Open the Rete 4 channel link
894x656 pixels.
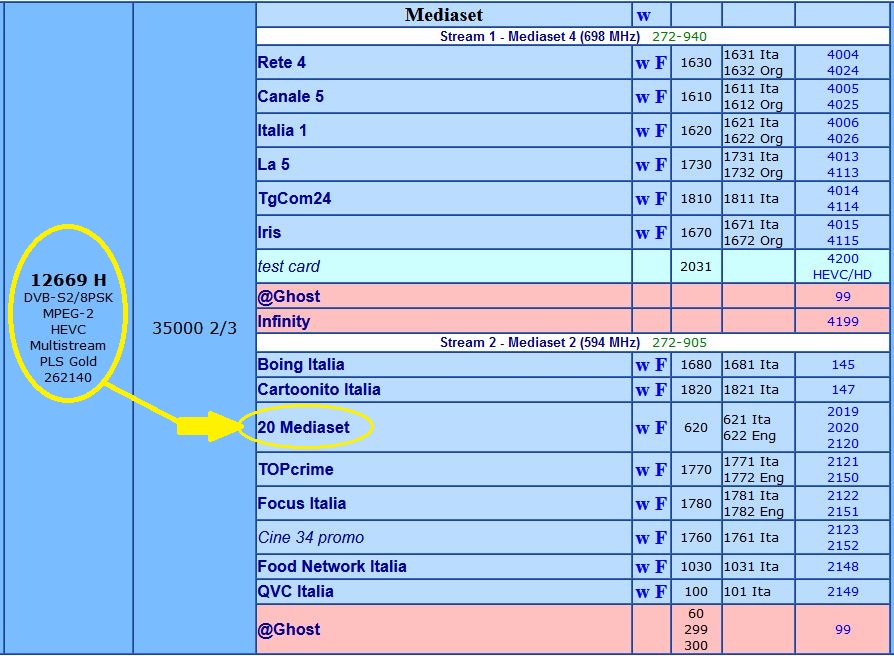[x=282, y=62]
